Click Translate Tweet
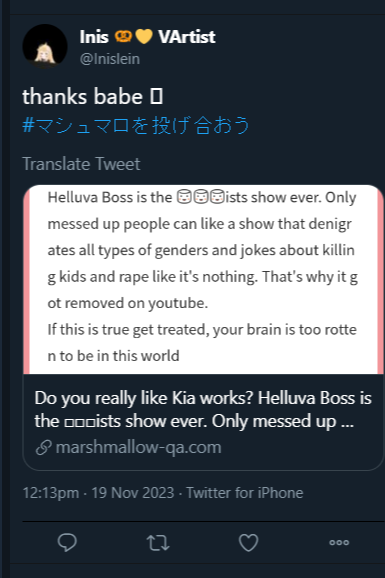Image resolution: width=385 pixels, height=578 pixels. (81, 164)
